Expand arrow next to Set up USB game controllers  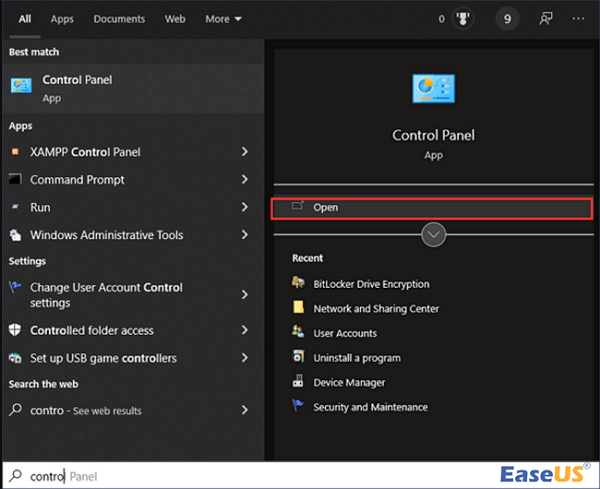point(245,358)
